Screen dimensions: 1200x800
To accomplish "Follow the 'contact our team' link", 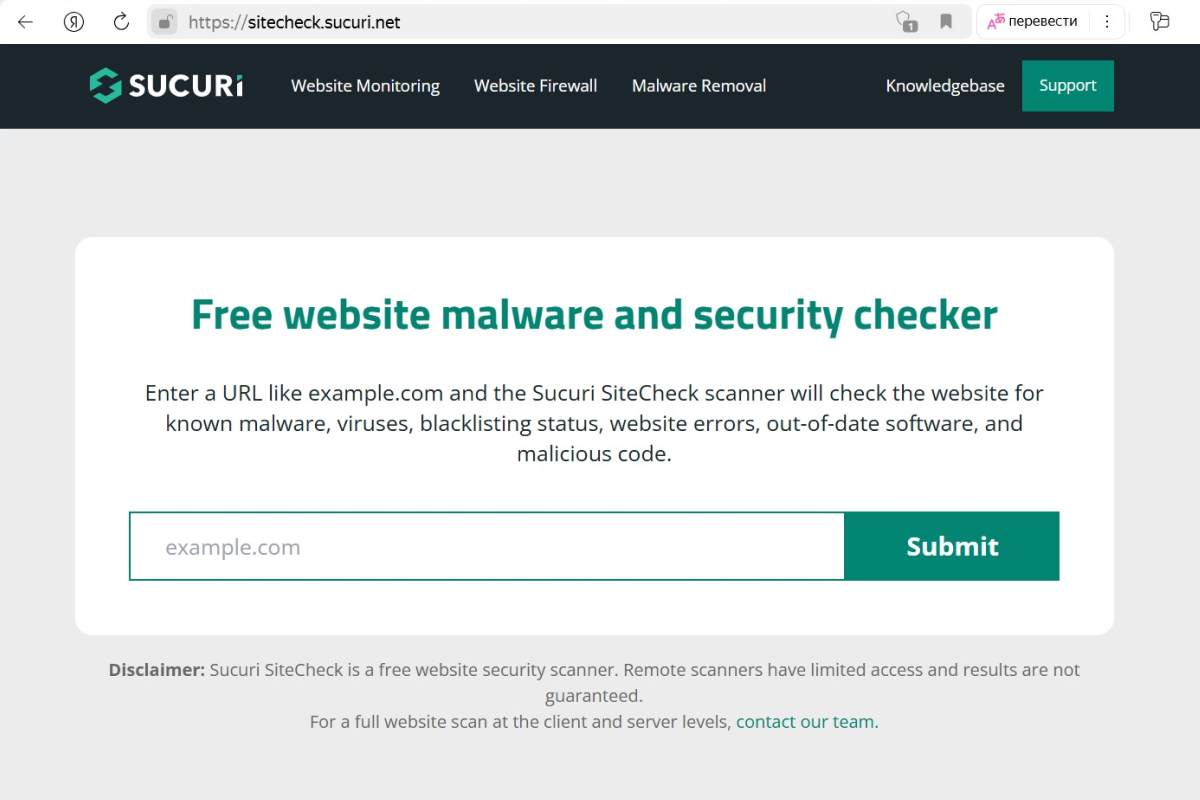I will click(x=805, y=721).
